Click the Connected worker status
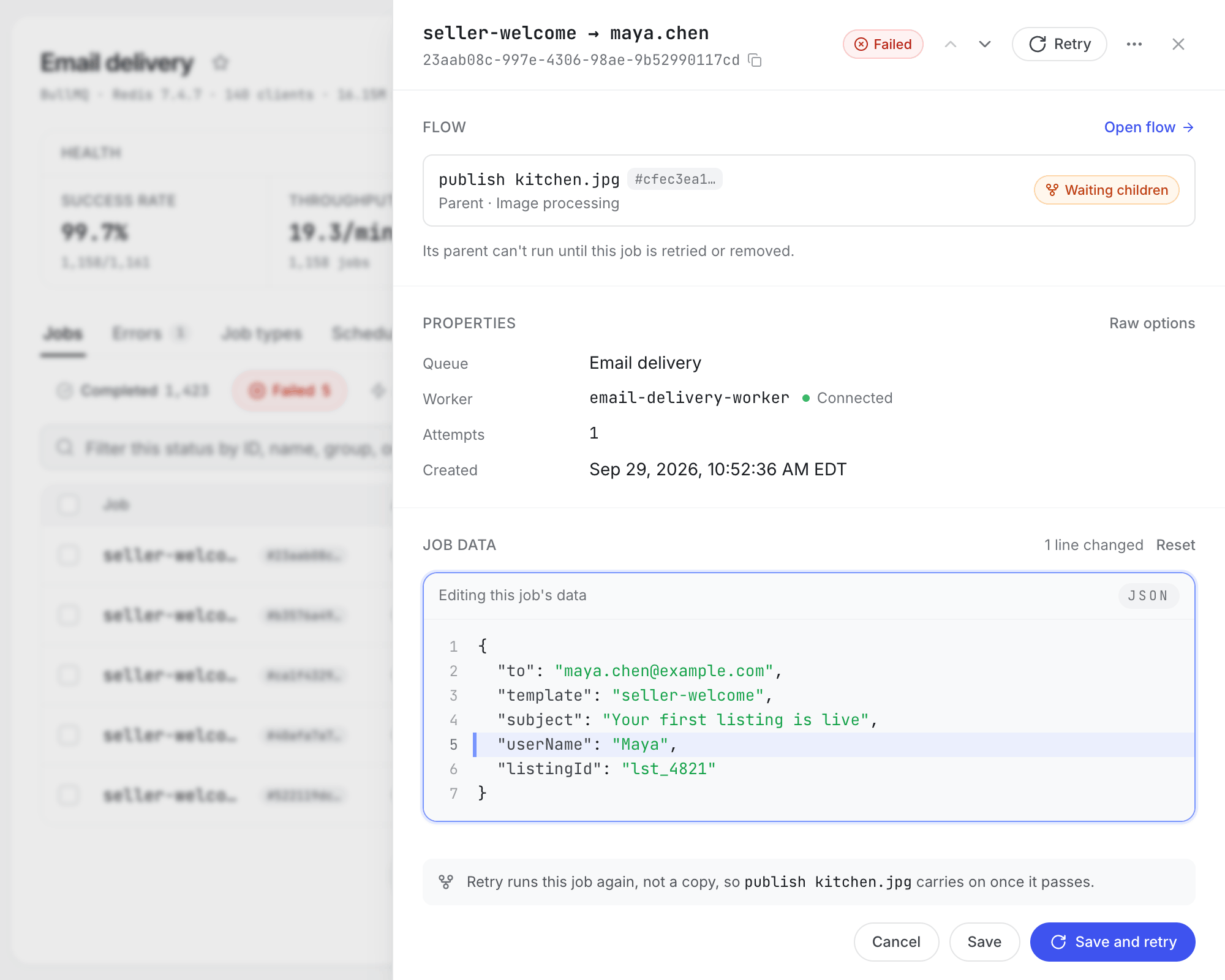The height and width of the screenshot is (980, 1225). 847,398
